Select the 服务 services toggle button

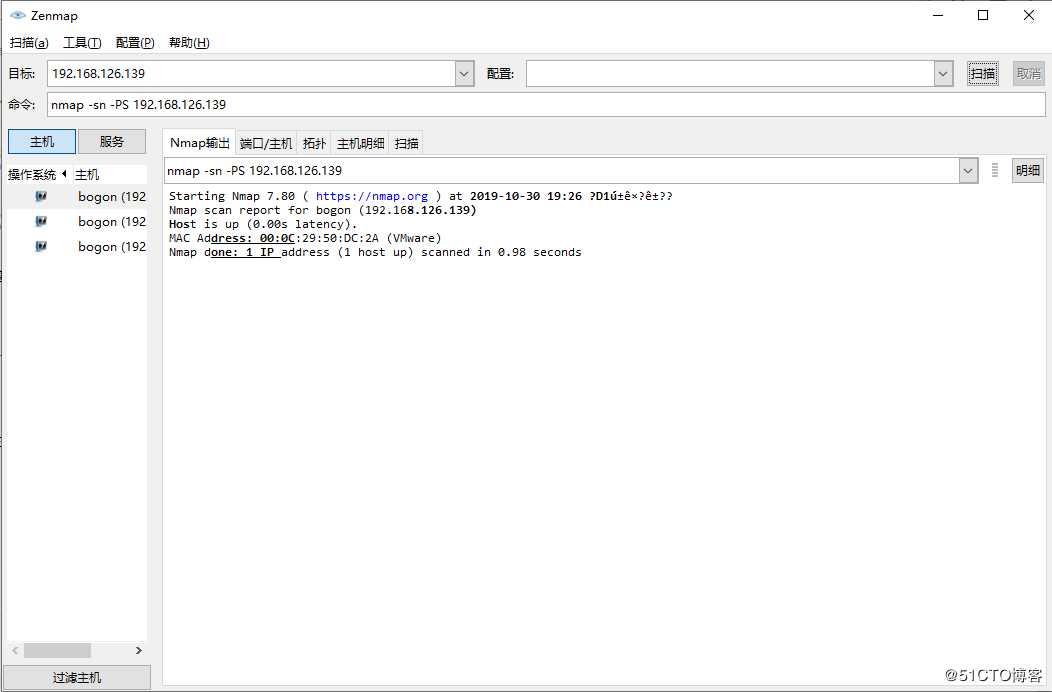[112, 142]
